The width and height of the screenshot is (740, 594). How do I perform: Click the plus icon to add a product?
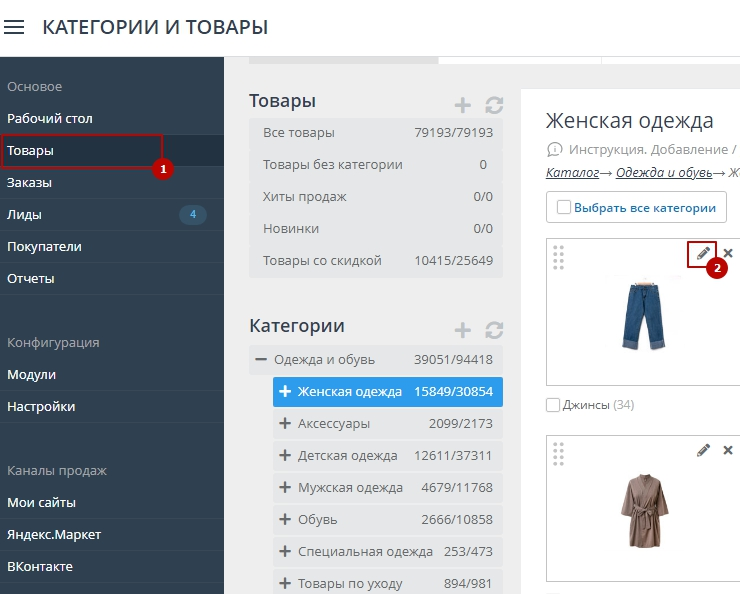[x=462, y=105]
